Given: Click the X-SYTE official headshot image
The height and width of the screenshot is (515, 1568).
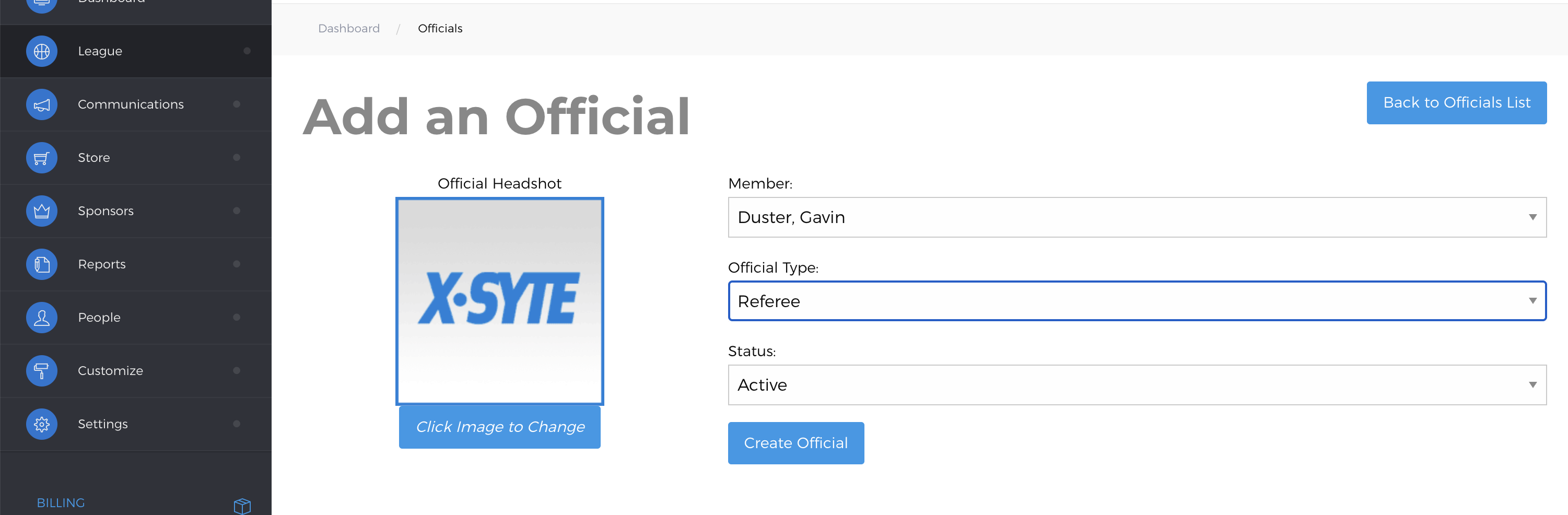Looking at the screenshot, I should tap(500, 301).
